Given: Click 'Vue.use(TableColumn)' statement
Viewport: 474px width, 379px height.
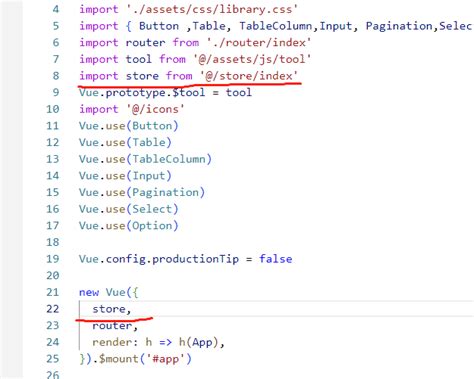Looking at the screenshot, I should click(145, 159).
